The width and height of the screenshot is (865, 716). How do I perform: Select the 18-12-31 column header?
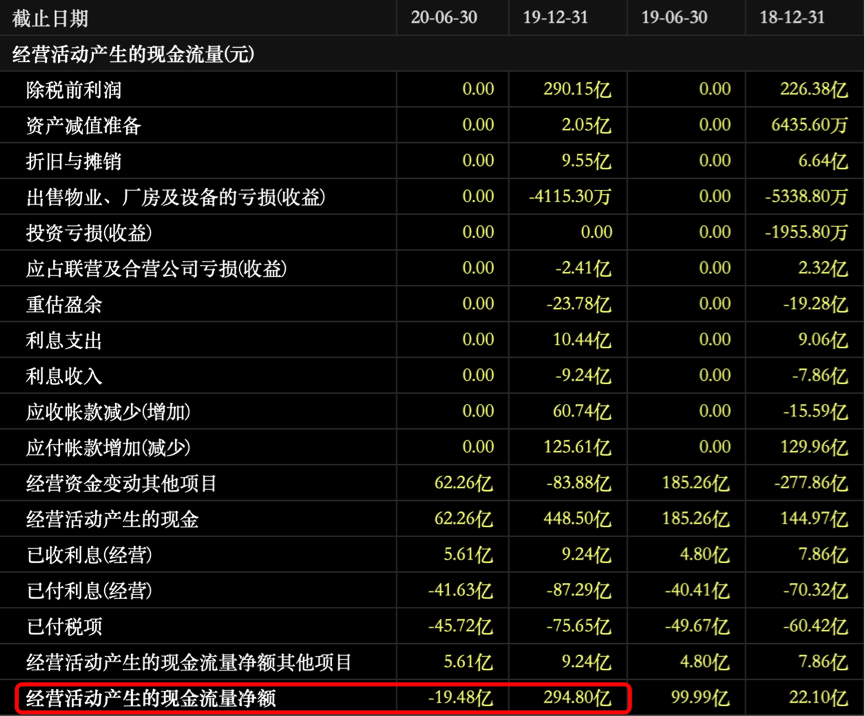(792, 18)
